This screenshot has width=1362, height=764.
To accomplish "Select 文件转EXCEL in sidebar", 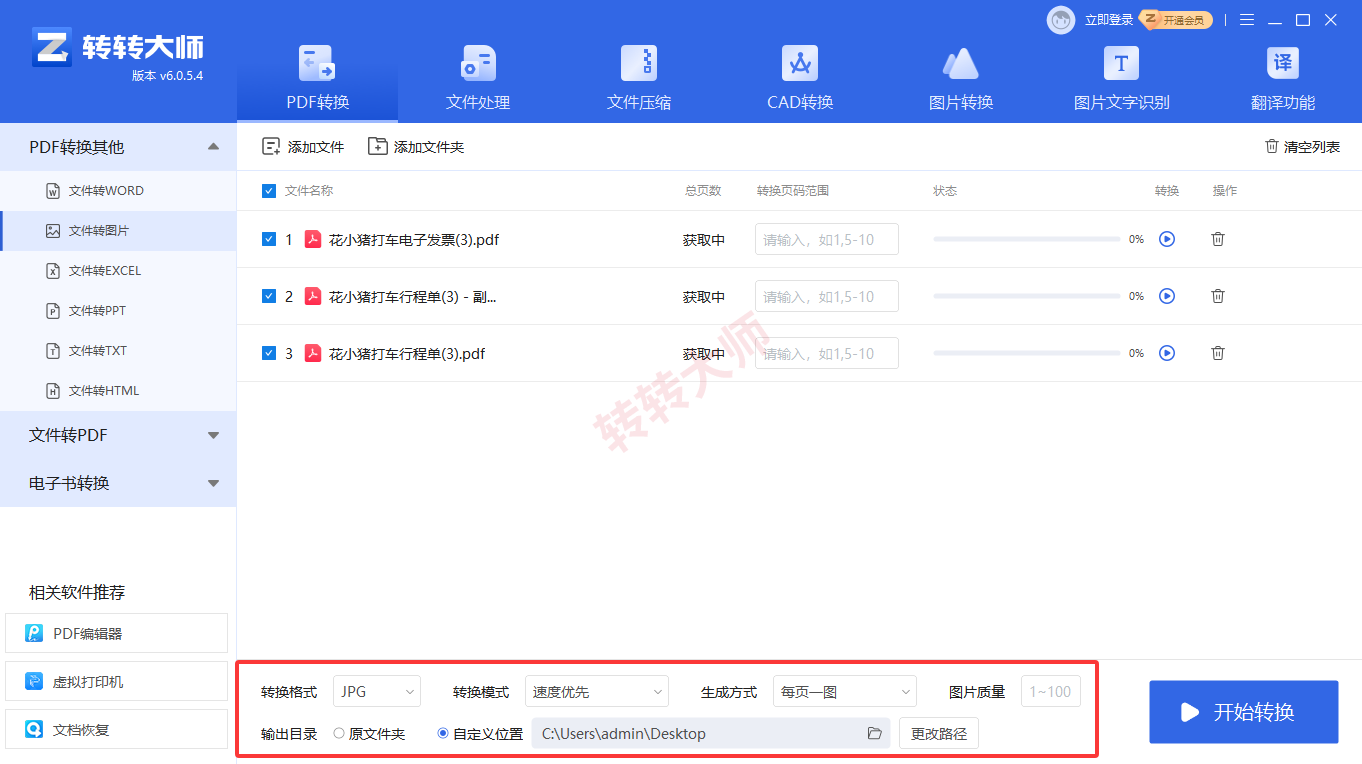I will point(118,271).
